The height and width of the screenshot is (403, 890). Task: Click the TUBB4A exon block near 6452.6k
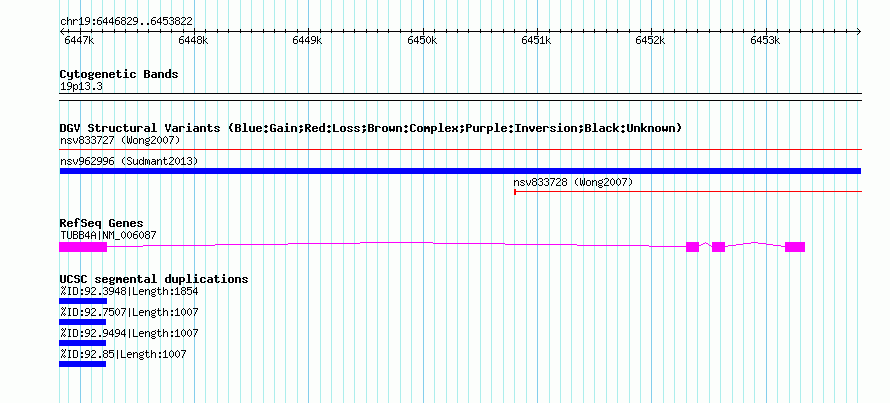coord(719,247)
